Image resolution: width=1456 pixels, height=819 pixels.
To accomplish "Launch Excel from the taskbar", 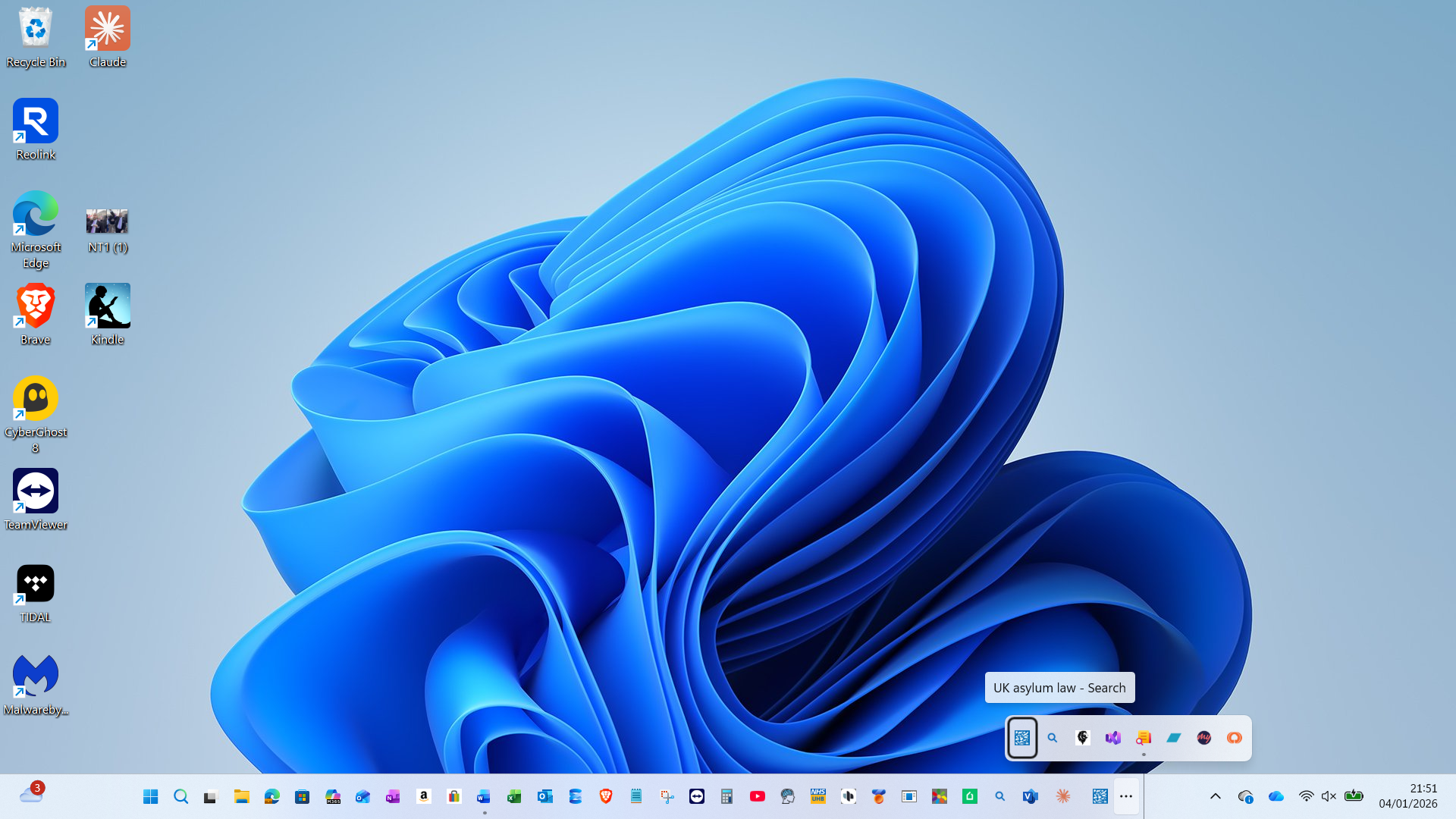I will 514,796.
